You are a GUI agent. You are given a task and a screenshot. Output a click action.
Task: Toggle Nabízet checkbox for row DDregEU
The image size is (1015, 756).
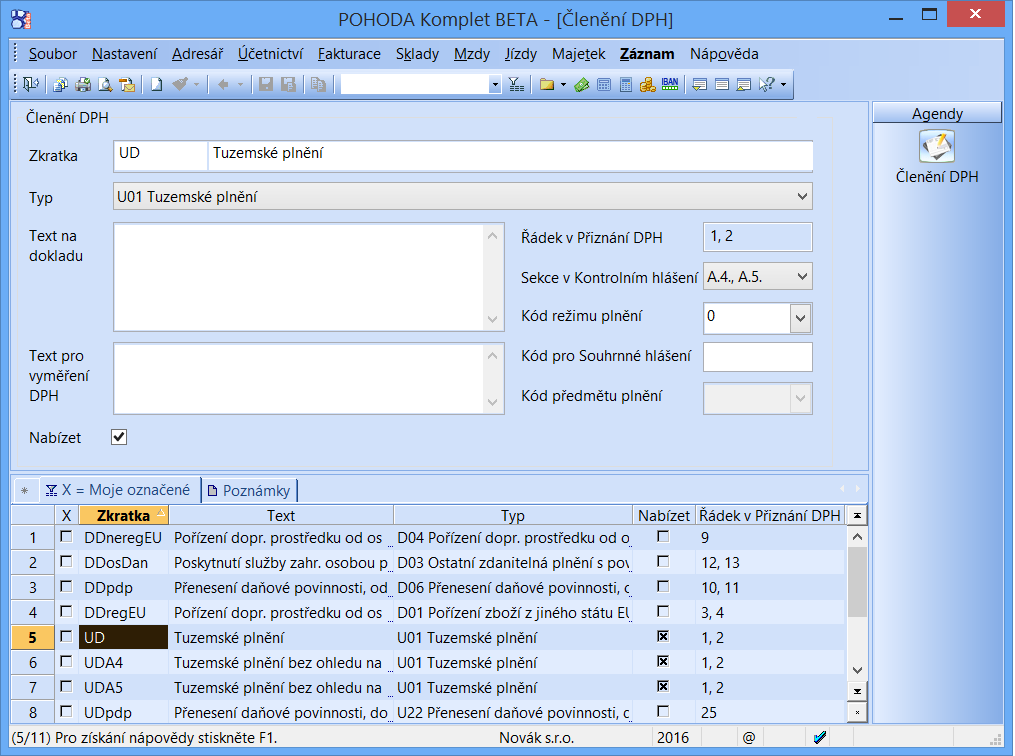[x=663, y=611]
